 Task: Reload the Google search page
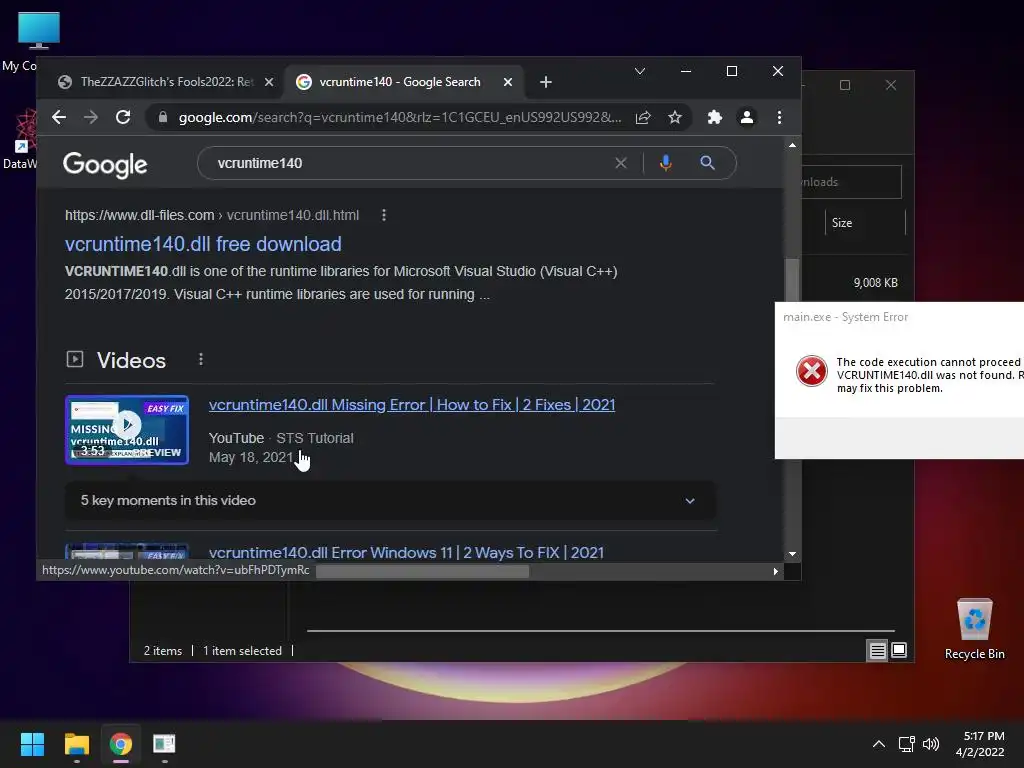point(123,118)
